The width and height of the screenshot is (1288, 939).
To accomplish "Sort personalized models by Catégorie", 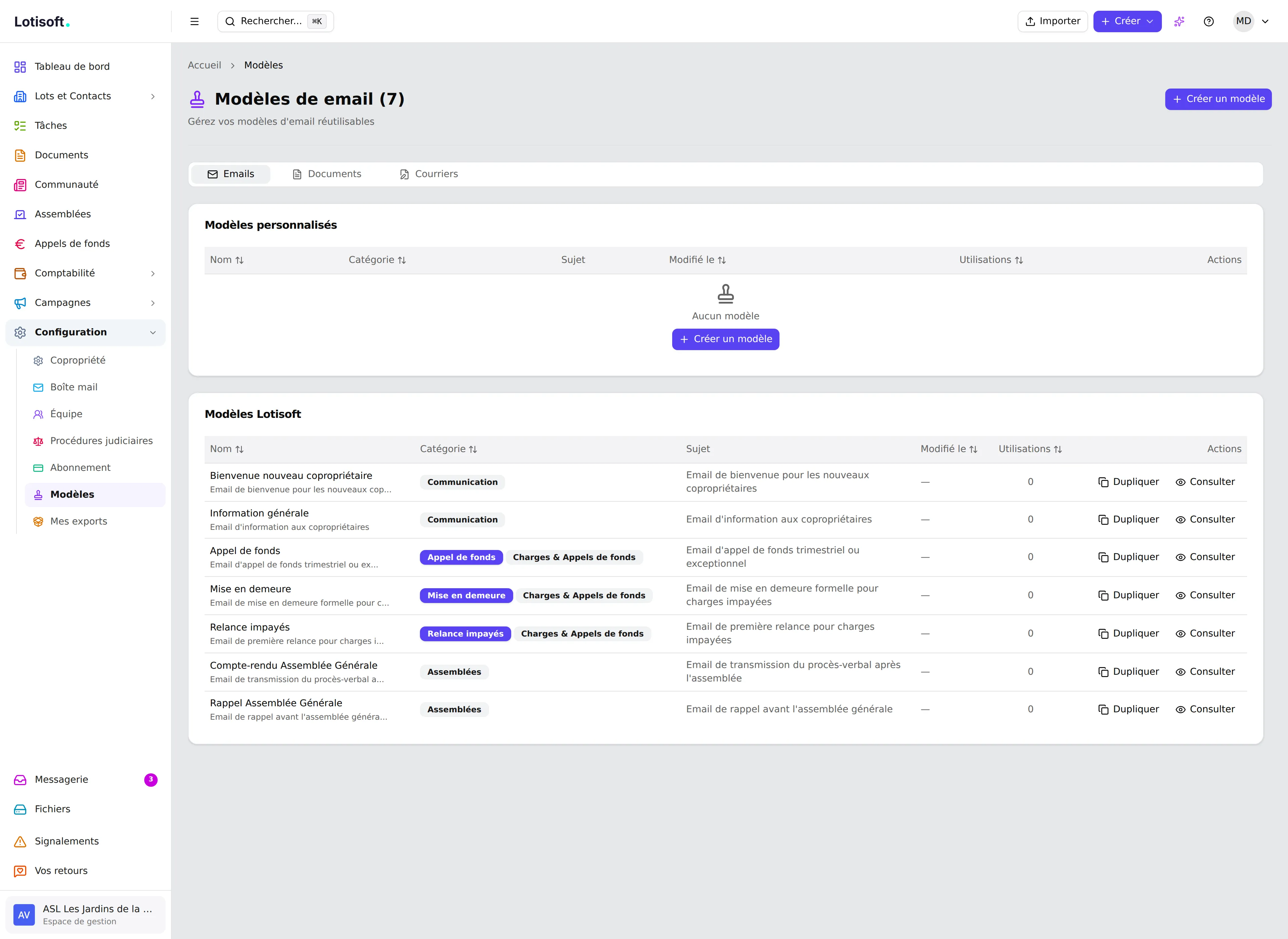I will 377,260.
